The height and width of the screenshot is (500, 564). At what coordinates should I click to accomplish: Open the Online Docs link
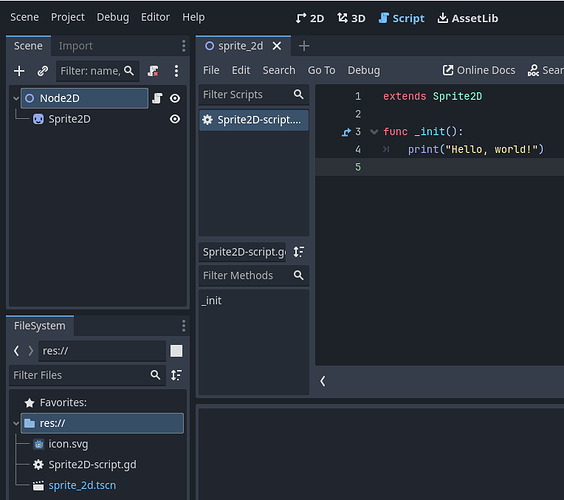coord(479,70)
